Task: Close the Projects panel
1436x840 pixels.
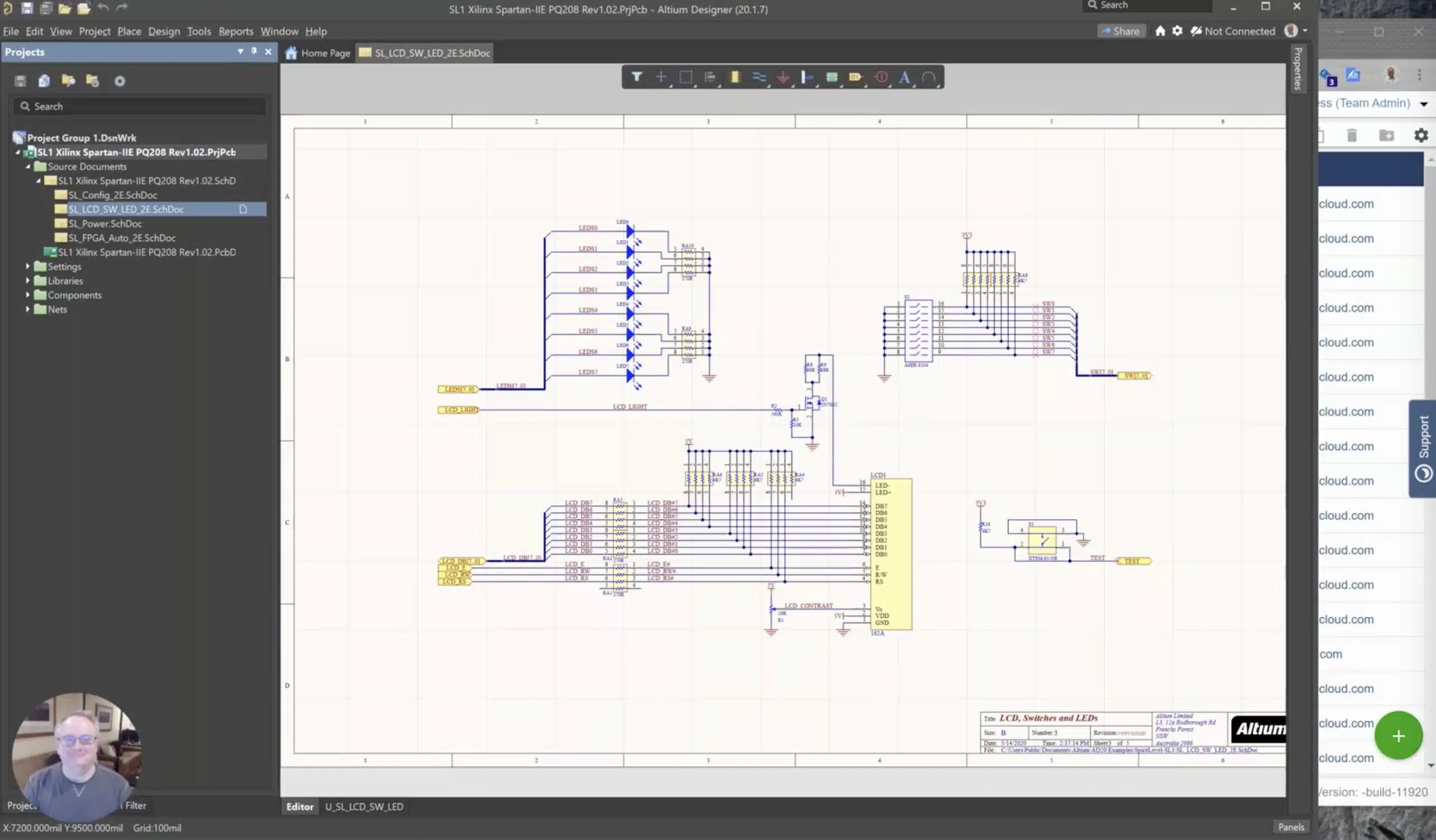Action: pos(268,51)
